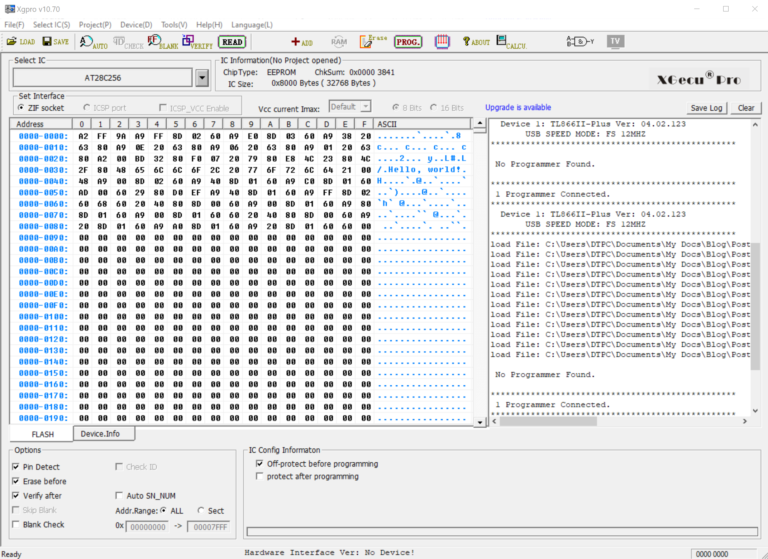Image resolution: width=768 pixels, height=559 pixels.
Task: Click the hex address row 0000-0030
Action: click(242, 170)
